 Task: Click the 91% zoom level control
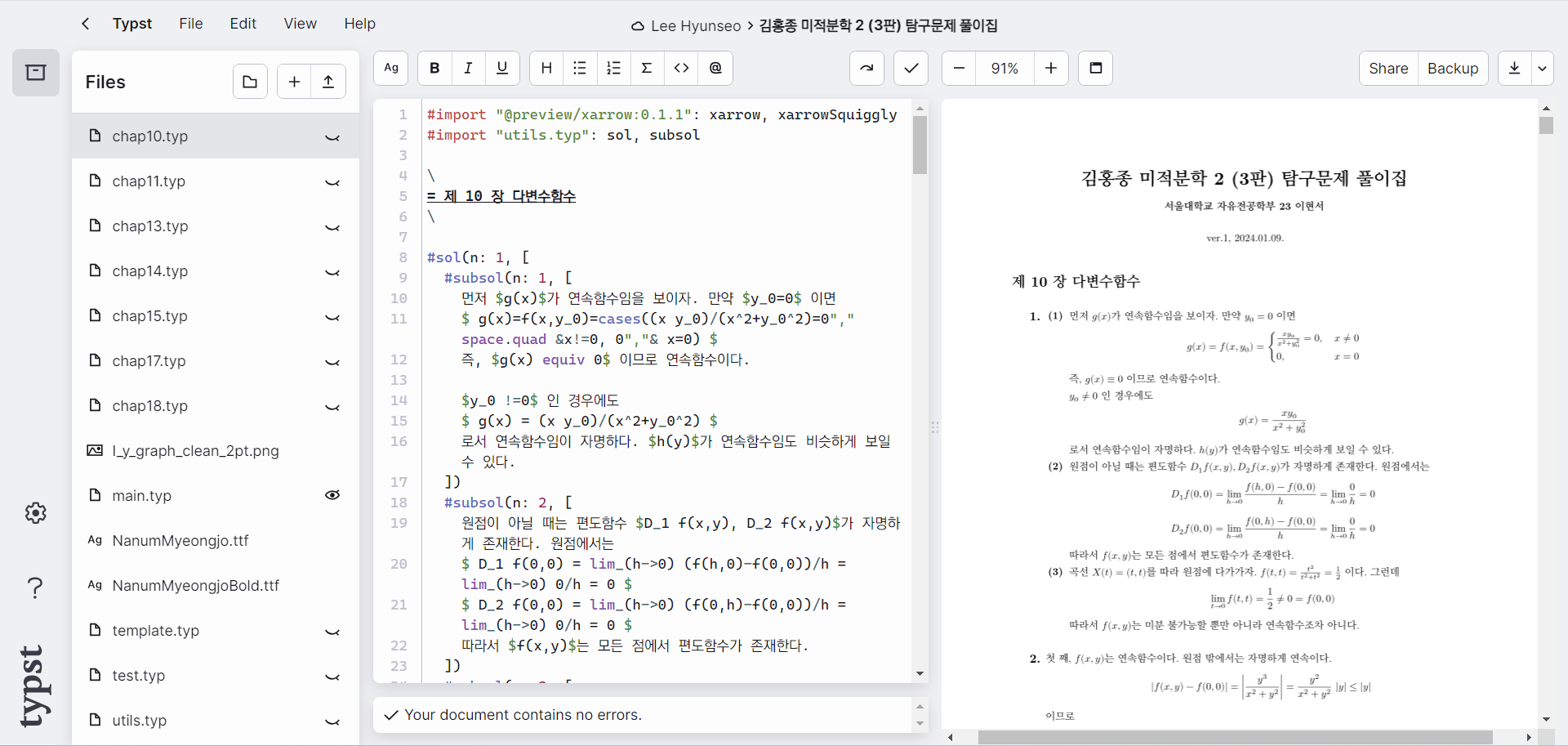(1004, 68)
